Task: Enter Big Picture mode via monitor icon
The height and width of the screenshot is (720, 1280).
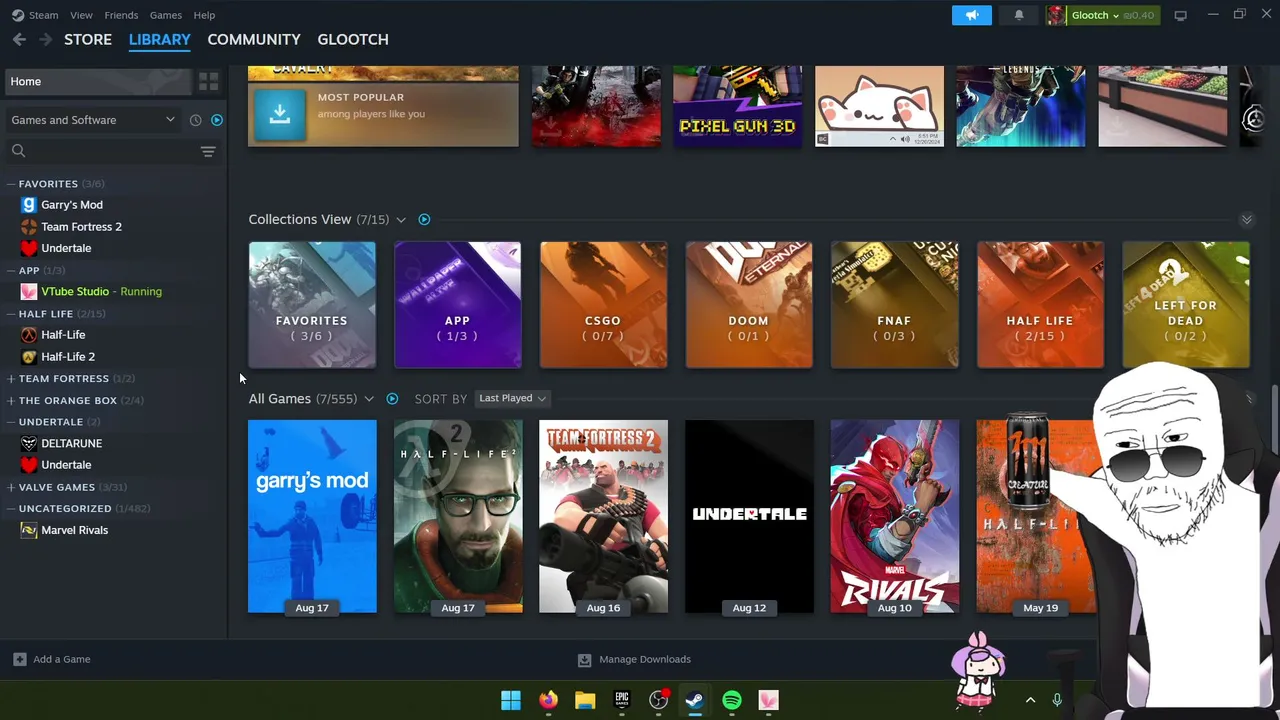Action: 1180,15
